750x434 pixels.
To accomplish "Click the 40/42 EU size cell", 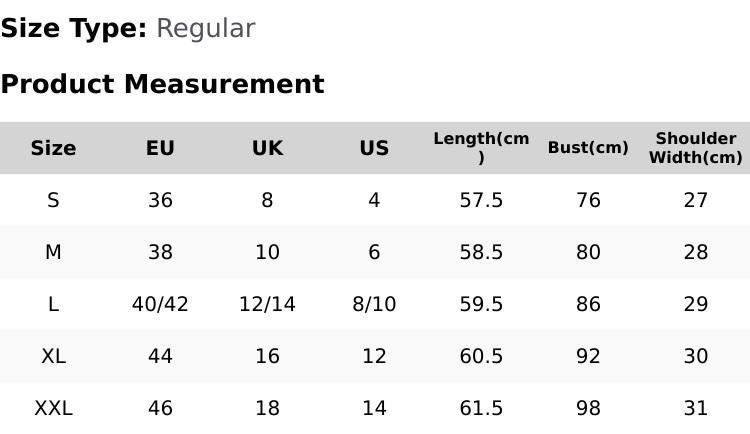I will coord(160,304).
